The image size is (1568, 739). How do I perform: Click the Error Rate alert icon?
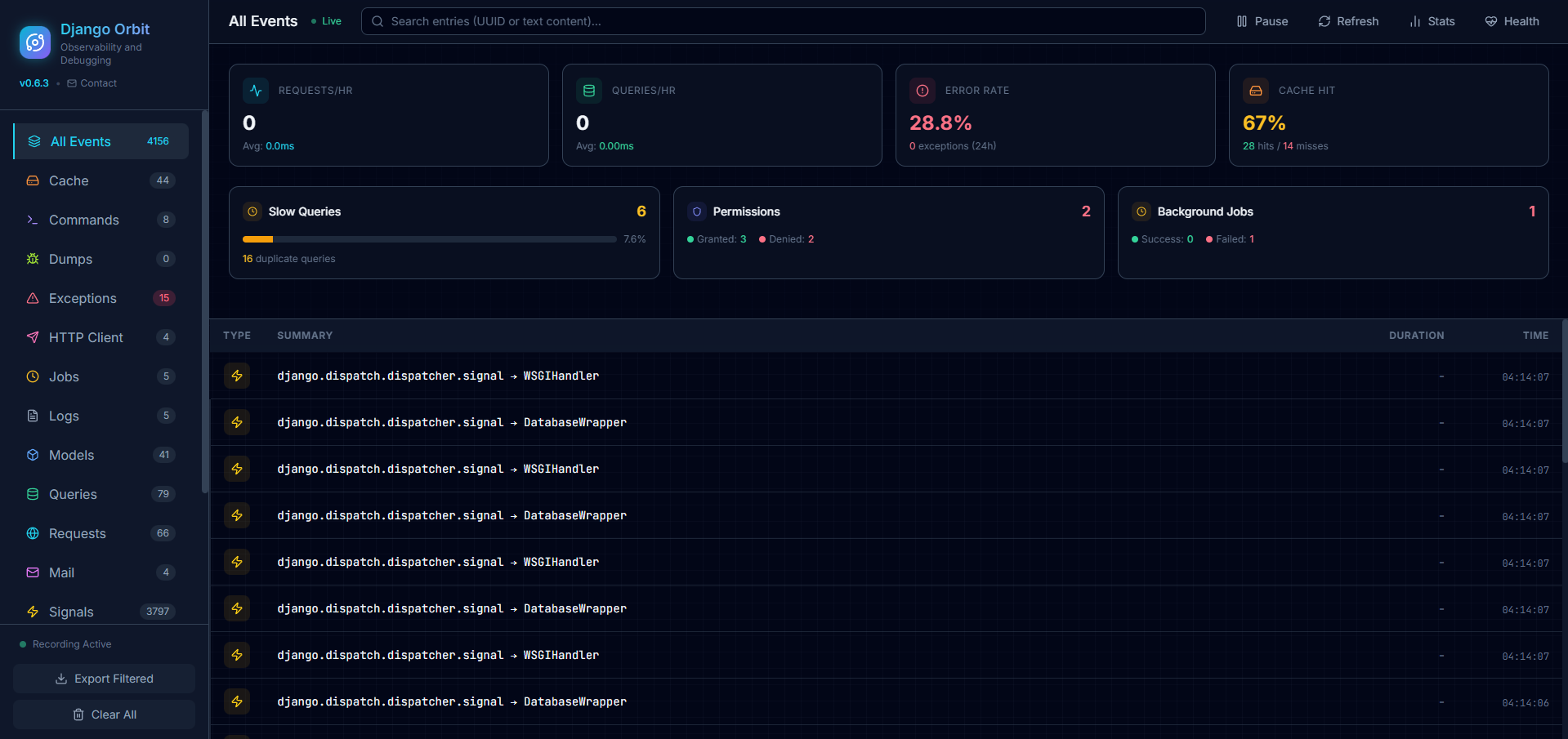pyautogui.click(x=922, y=91)
